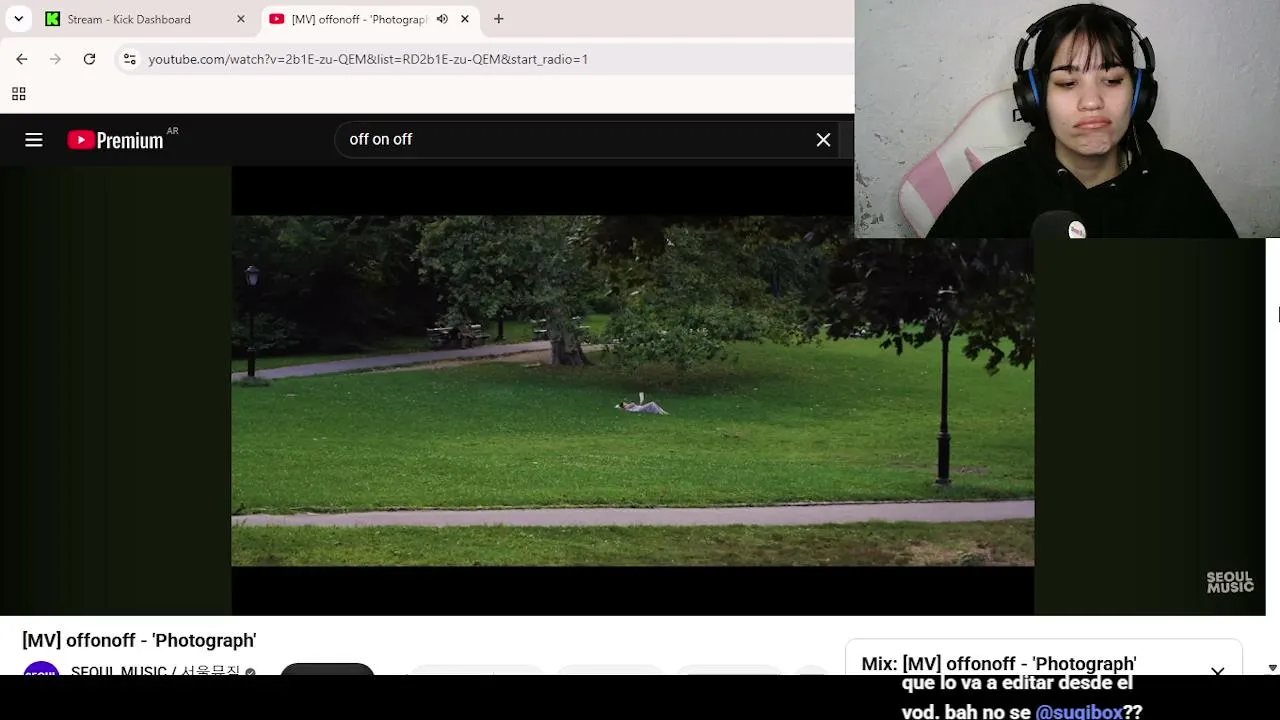Open the SEOUL MUSIC channel avatar
Image resolution: width=1280 pixels, height=720 pixels.
point(41,668)
